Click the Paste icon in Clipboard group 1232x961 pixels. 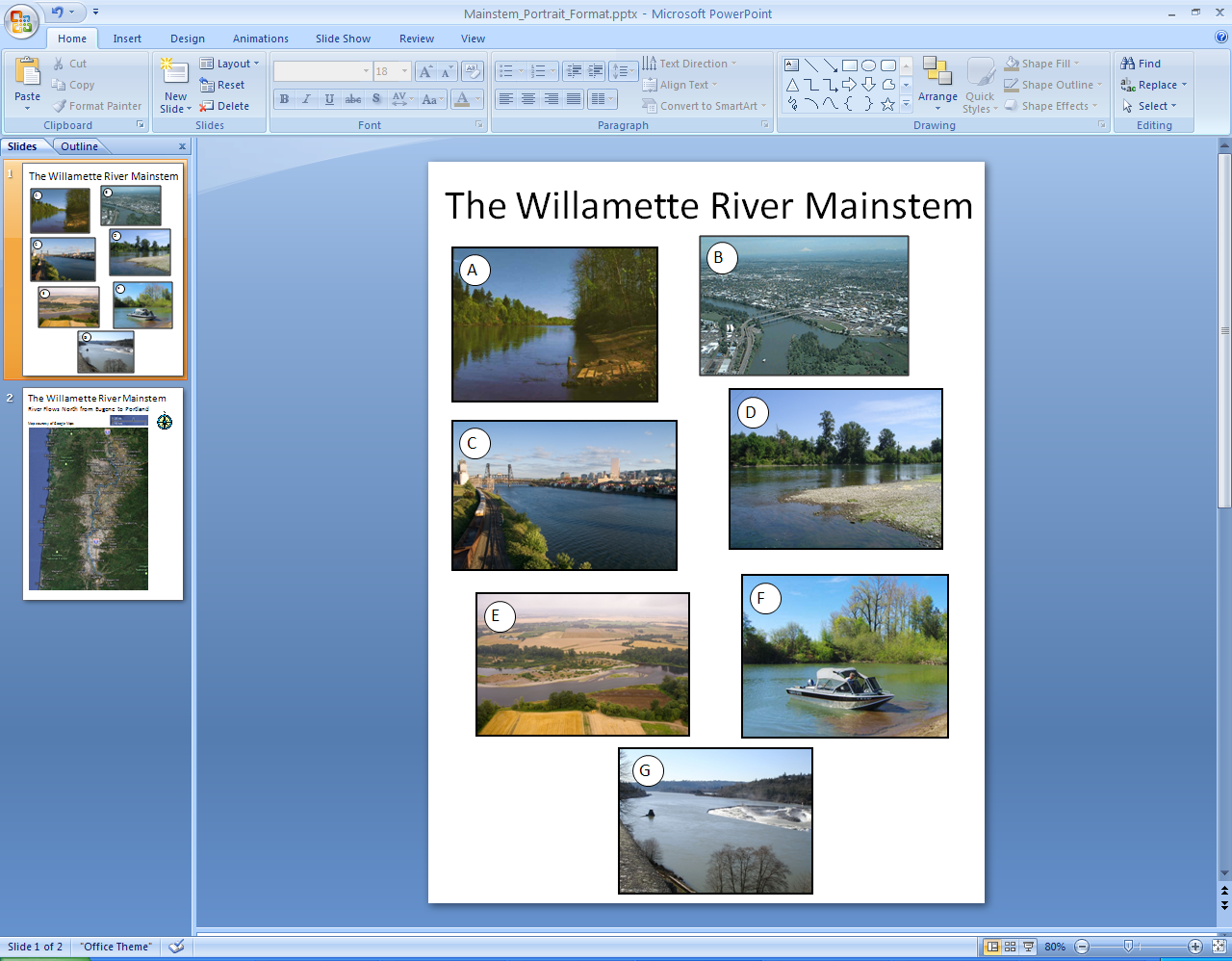point(28,71)
